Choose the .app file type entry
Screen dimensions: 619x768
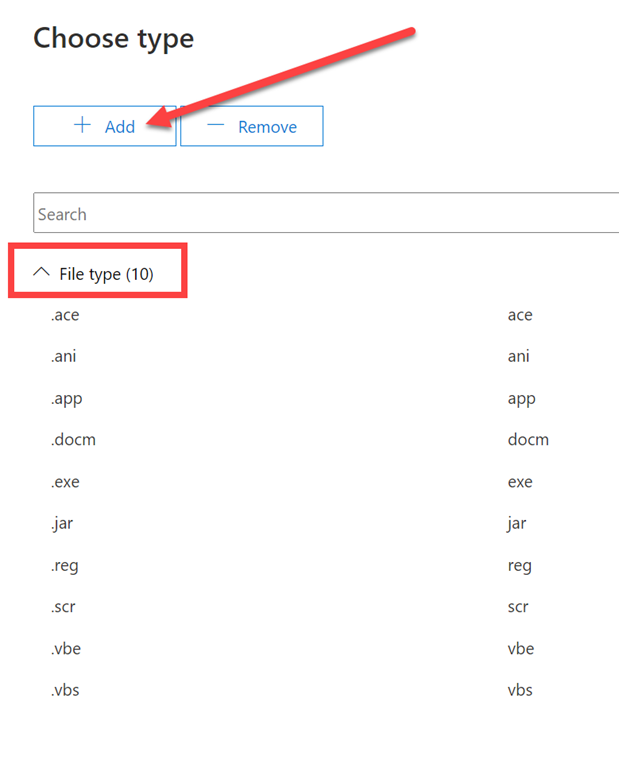point(66,399)
